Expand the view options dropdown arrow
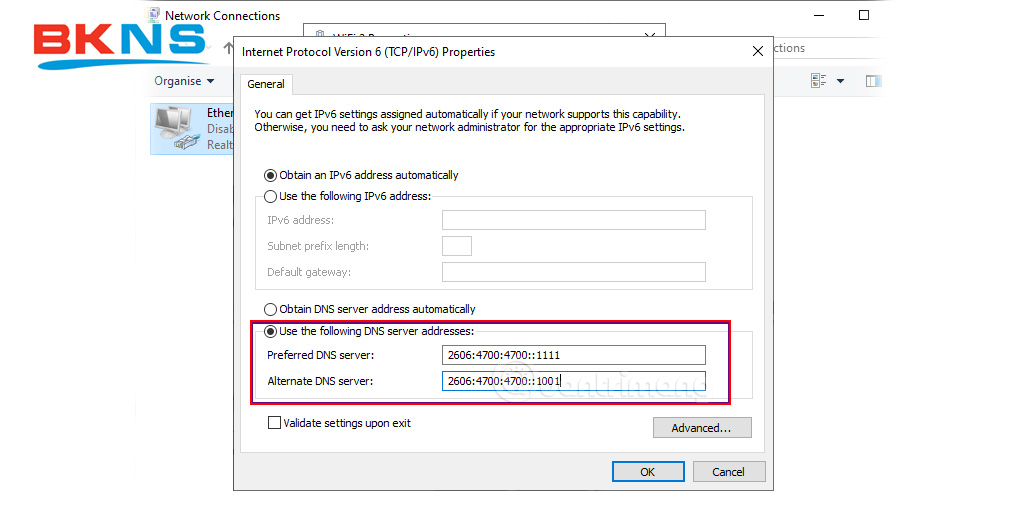This screenshot has width=1024, height=512. pos(840,81)
